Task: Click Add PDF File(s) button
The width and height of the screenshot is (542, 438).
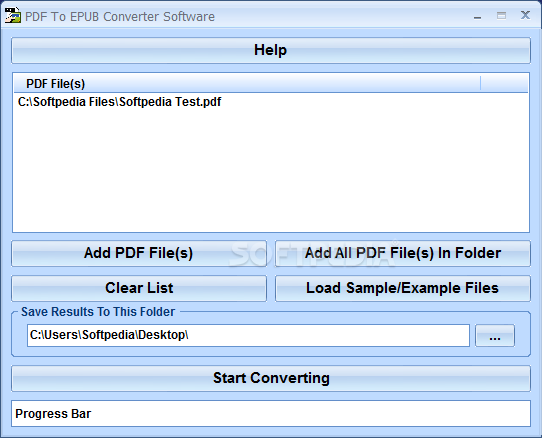Action: (x=139, y=253)
